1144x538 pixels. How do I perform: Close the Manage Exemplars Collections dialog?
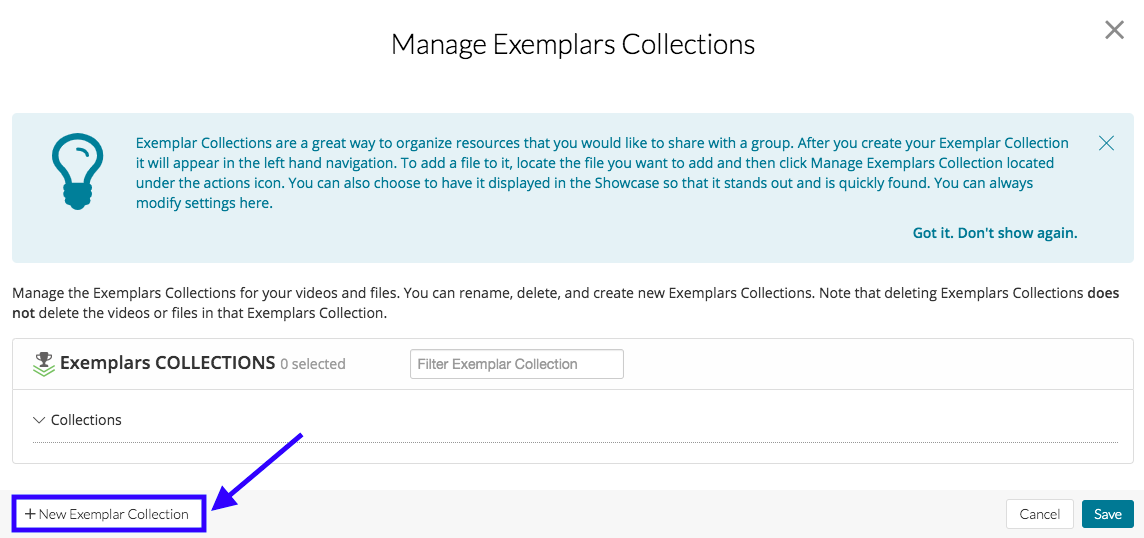point(1114,31)
